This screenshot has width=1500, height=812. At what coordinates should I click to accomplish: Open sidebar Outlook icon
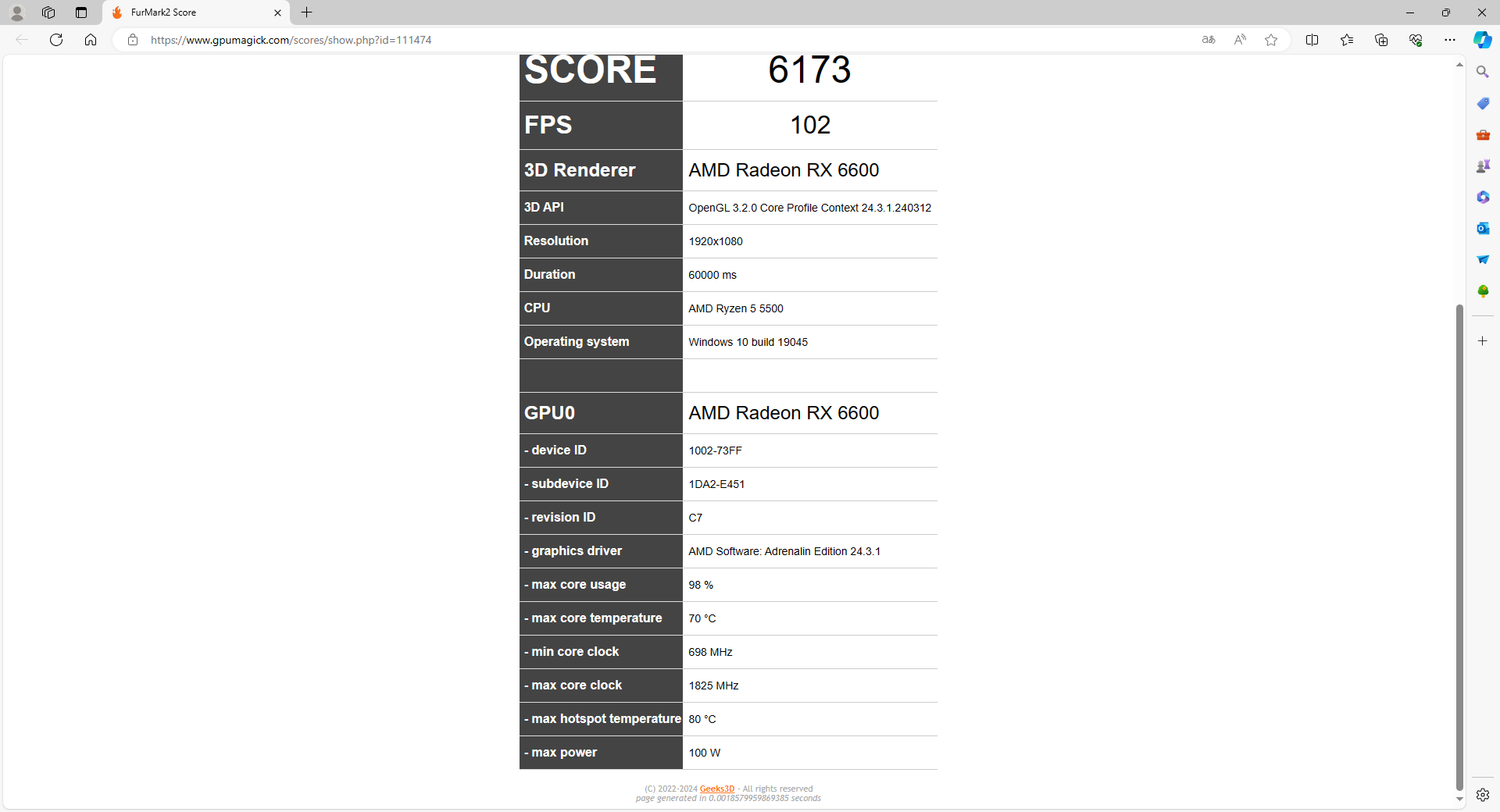pos(1483,228)
